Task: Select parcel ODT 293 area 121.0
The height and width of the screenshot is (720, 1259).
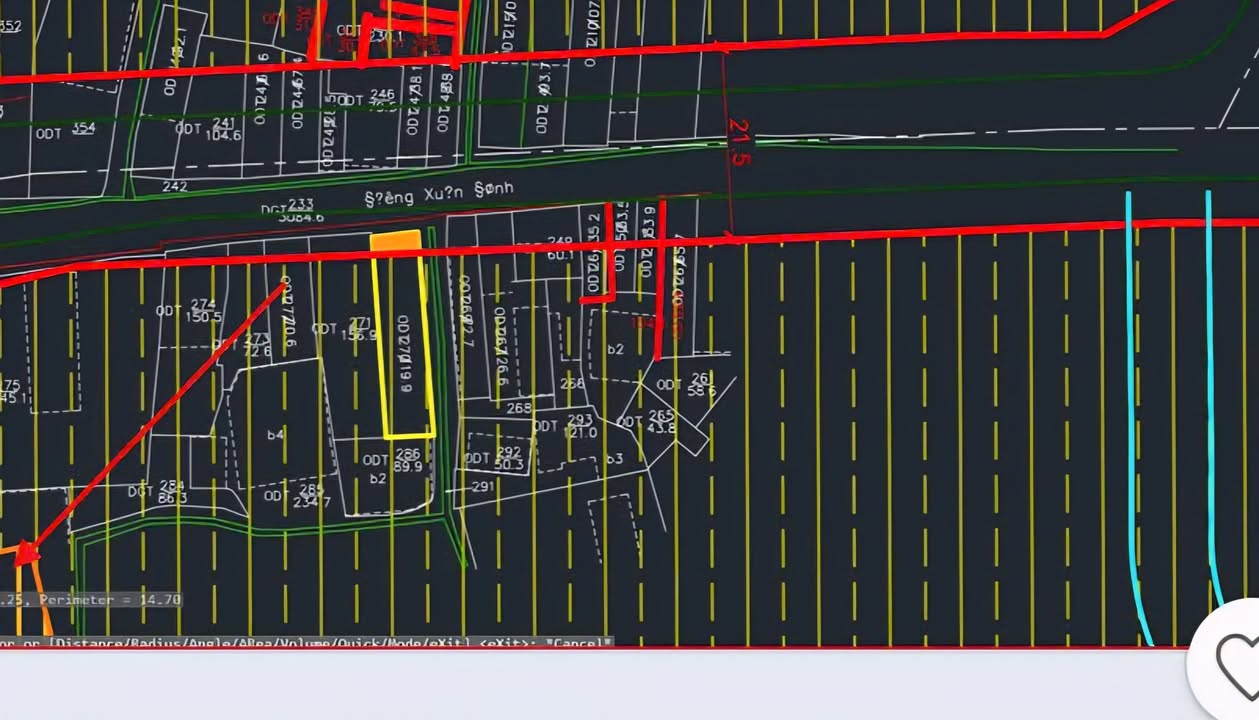Action: 564,426
